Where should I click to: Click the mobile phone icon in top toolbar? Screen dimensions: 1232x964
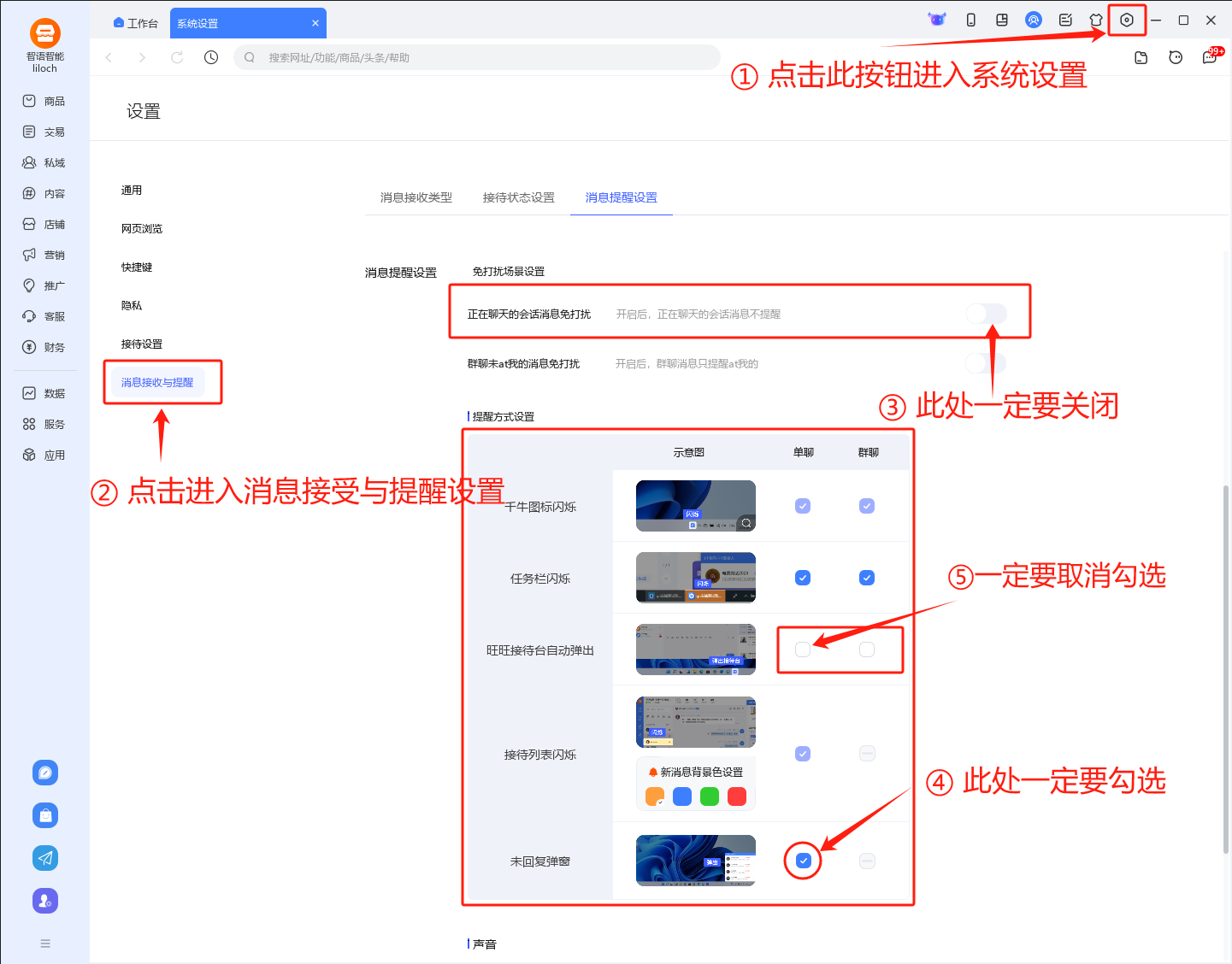[970, 19]
